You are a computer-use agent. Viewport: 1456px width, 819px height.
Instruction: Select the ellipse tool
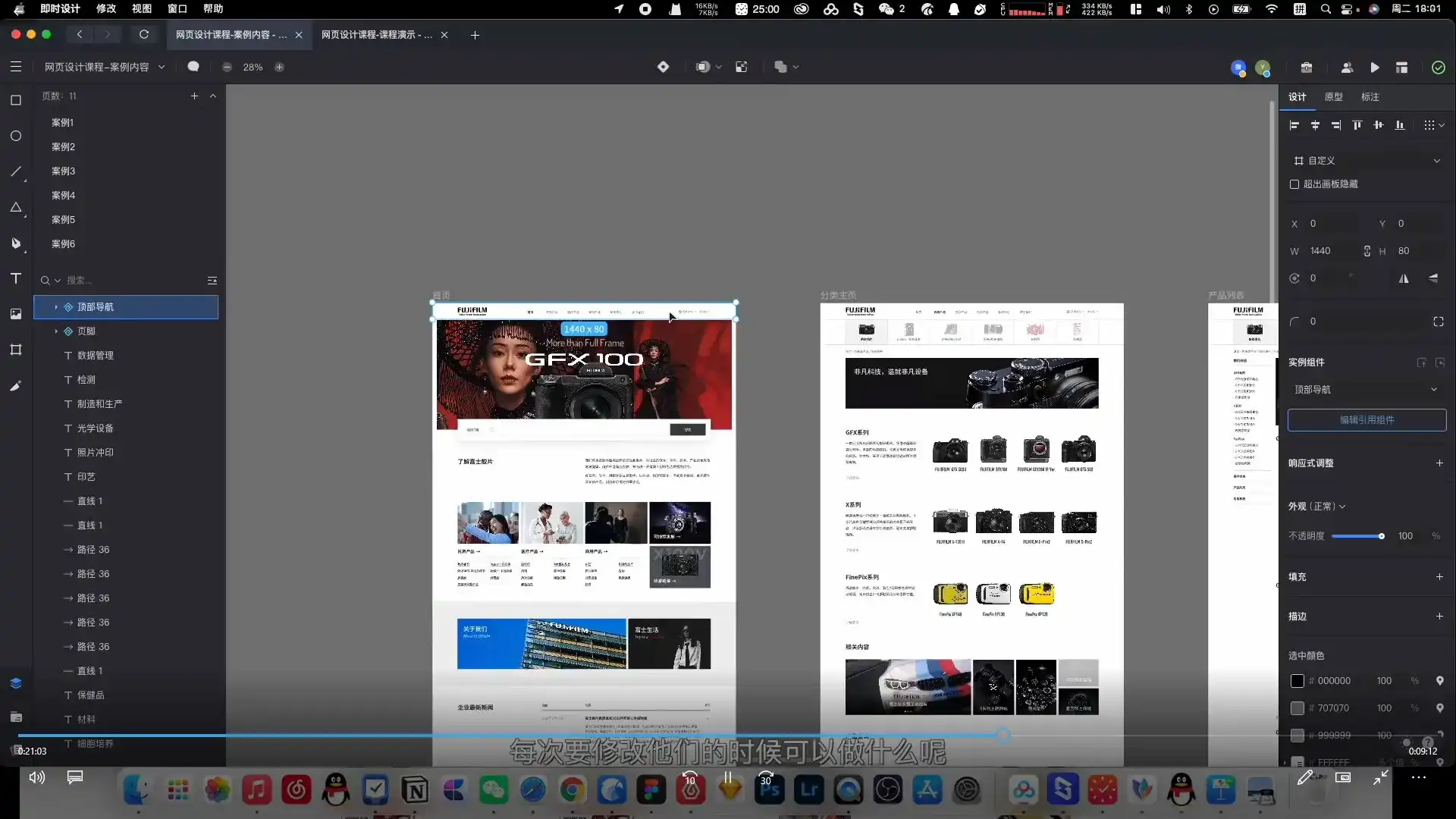[x=15, y=136]
